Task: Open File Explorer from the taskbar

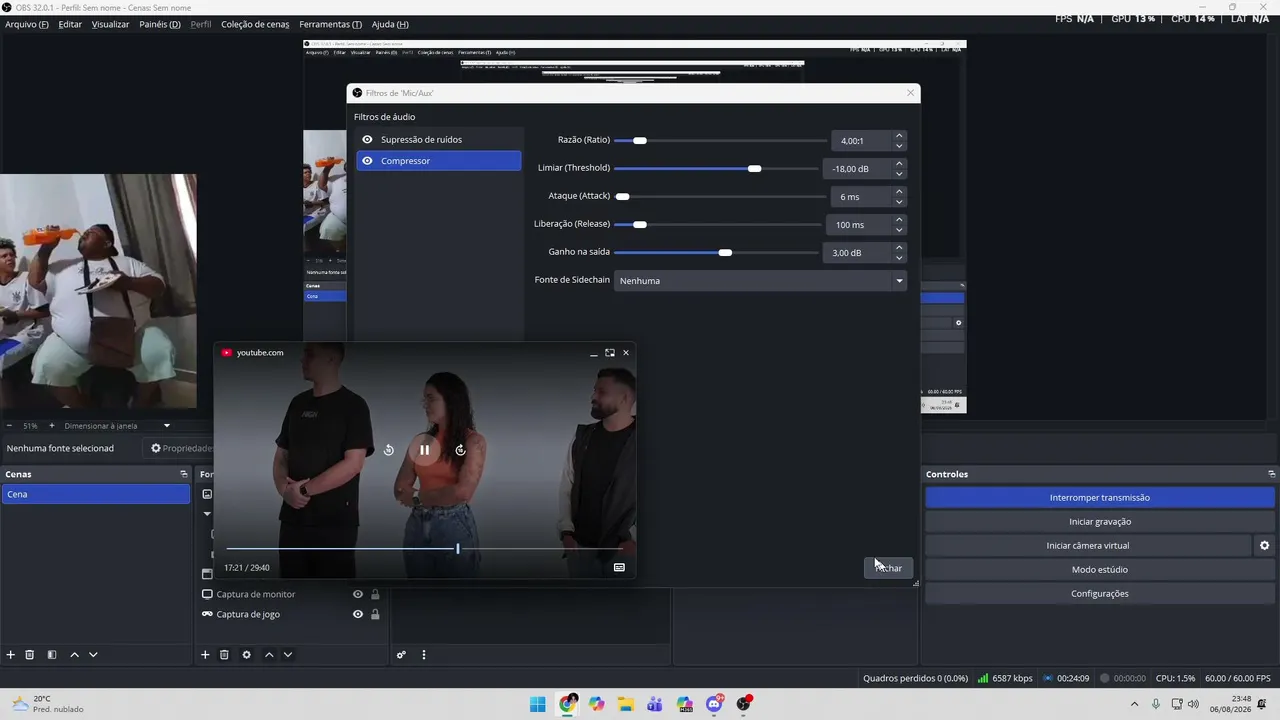Action: pyautogui.click(x=626, y=704)
